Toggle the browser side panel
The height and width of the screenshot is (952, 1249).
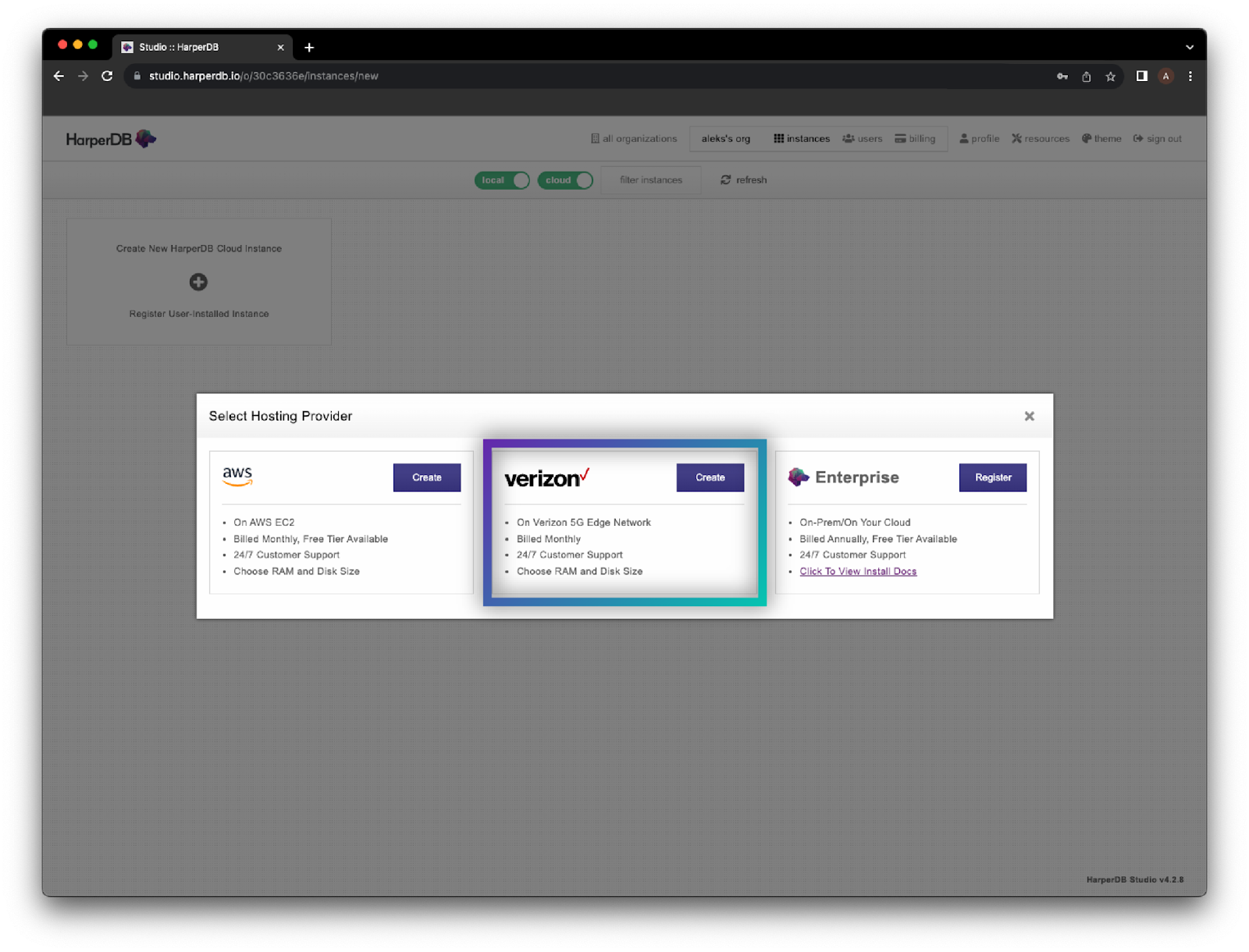(x=1141, y=76)
